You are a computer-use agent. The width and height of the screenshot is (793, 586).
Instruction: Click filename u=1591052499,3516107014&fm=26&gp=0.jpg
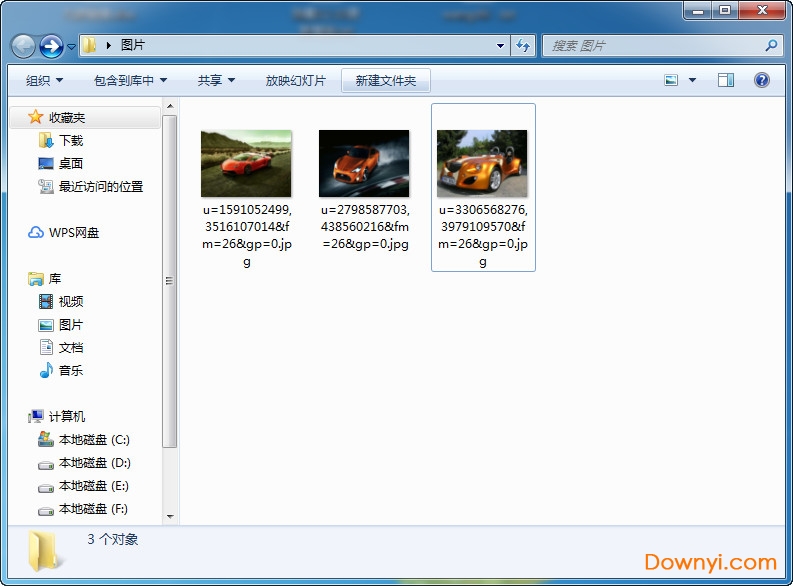tap(247, 235)
